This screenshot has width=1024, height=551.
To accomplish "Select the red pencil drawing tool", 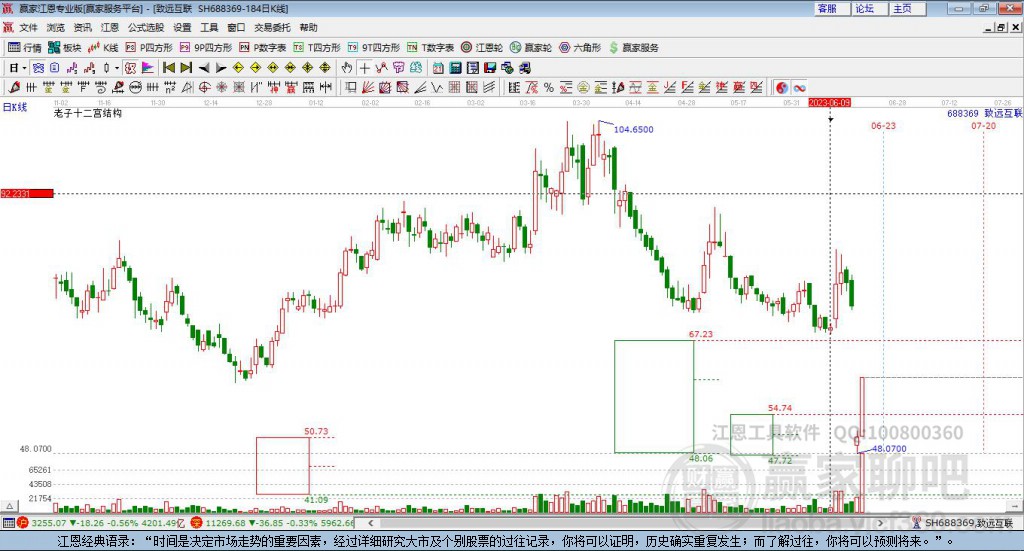I will click(x=14, y=87).
